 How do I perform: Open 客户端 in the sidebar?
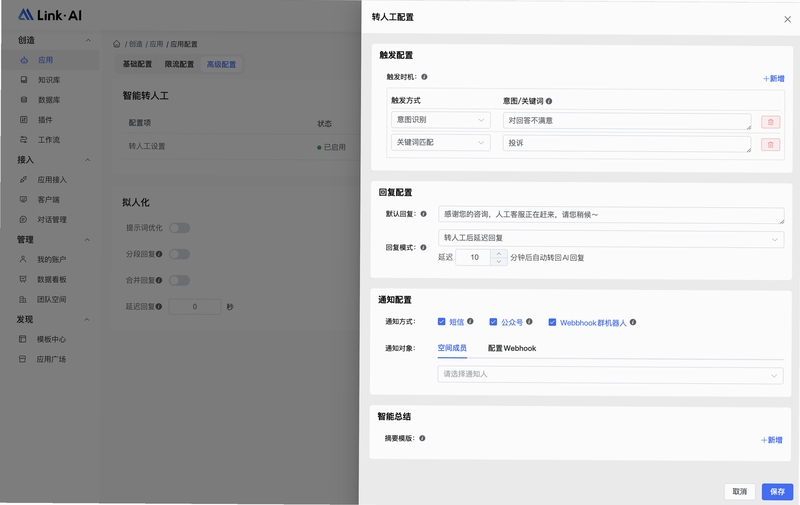coord(49,199)
